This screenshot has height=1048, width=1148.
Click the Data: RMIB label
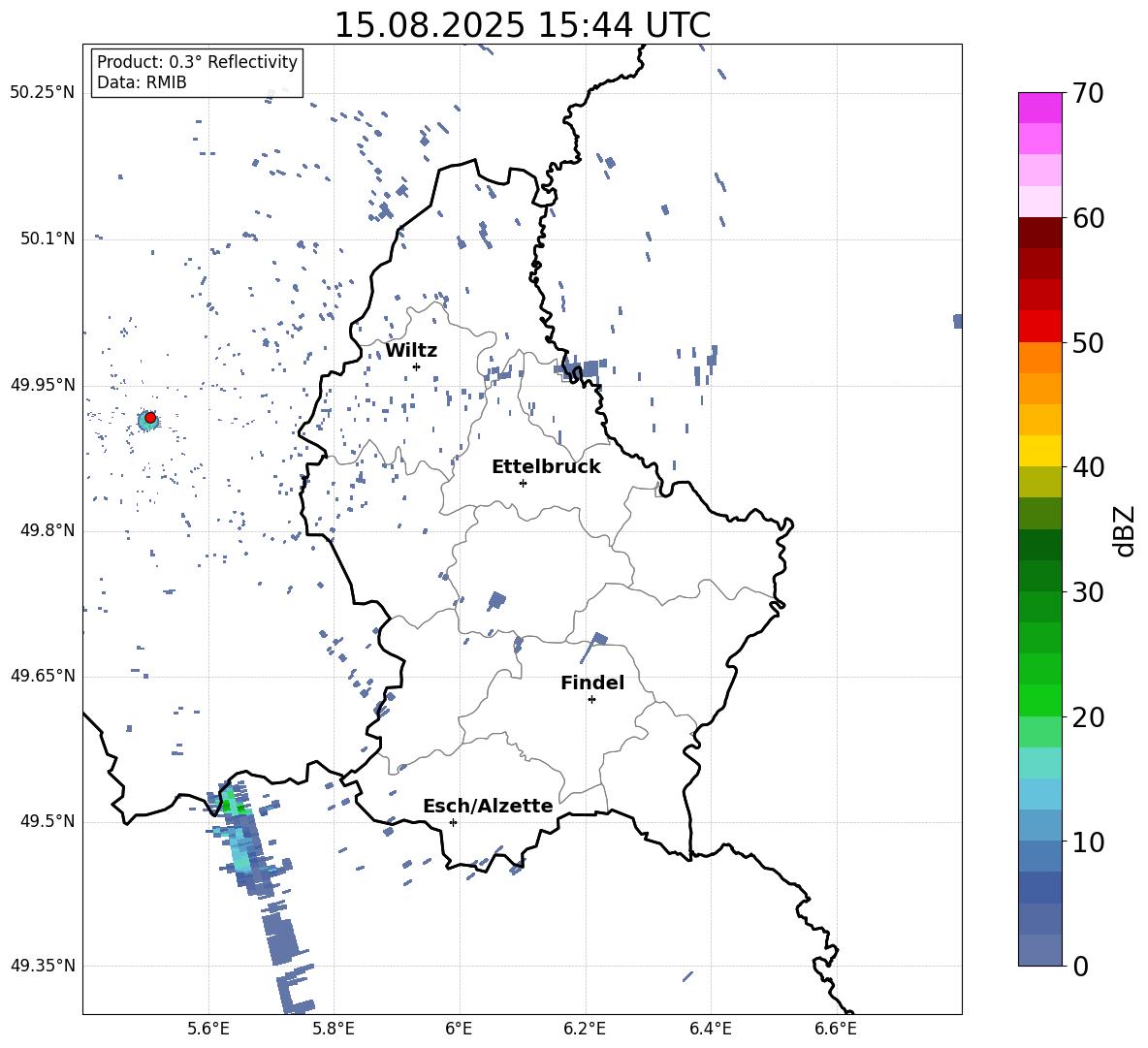[142, 82]
